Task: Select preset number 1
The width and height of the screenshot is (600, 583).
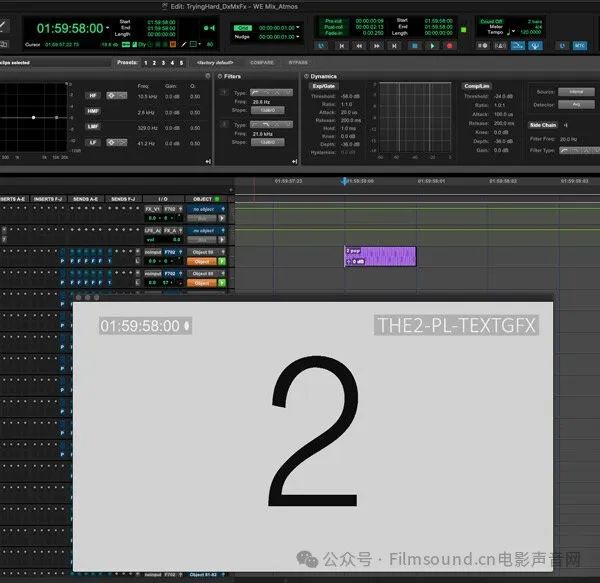Action: click(x=145, y=62)
